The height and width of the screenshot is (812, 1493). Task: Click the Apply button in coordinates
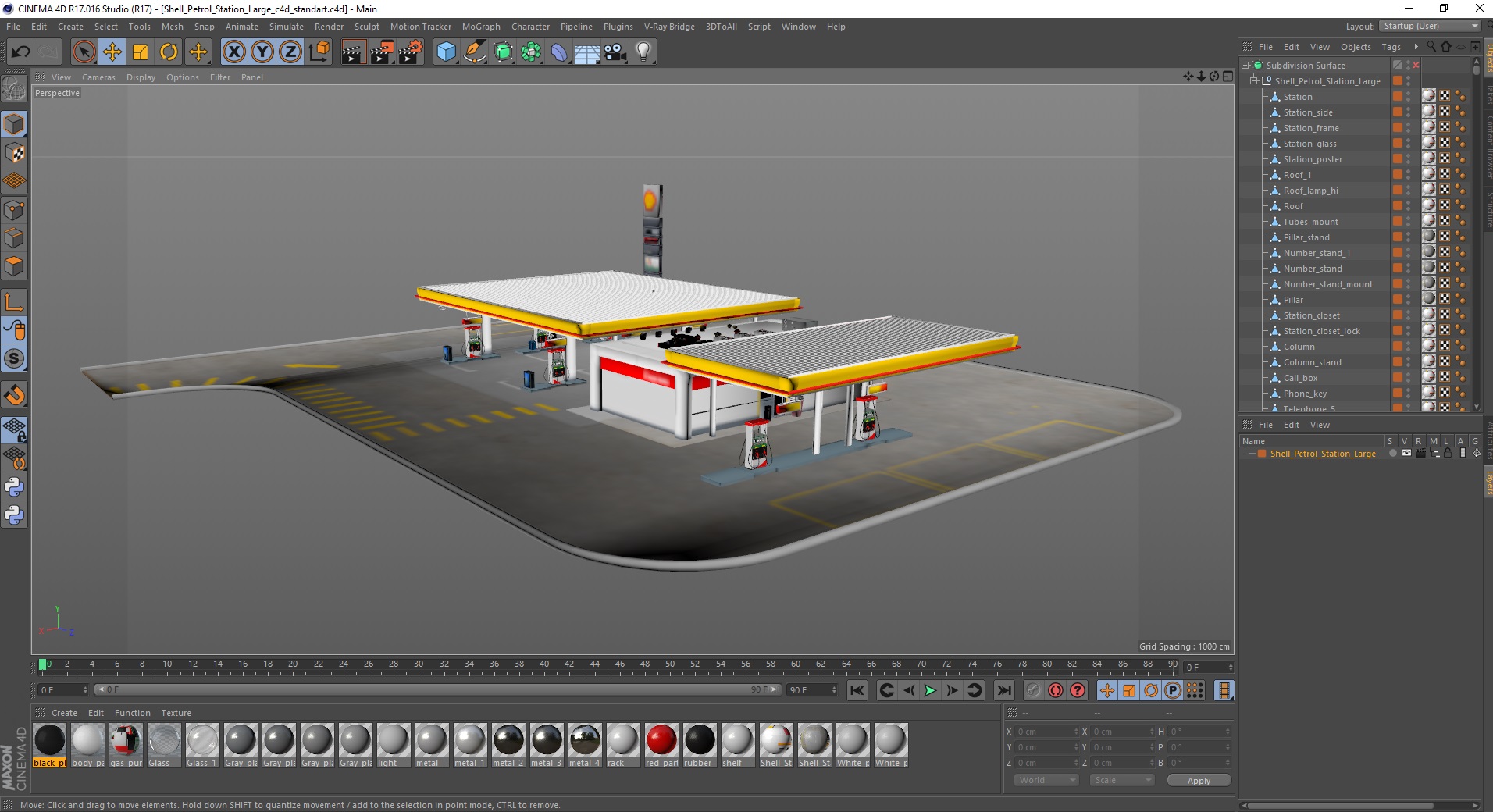1199,781
